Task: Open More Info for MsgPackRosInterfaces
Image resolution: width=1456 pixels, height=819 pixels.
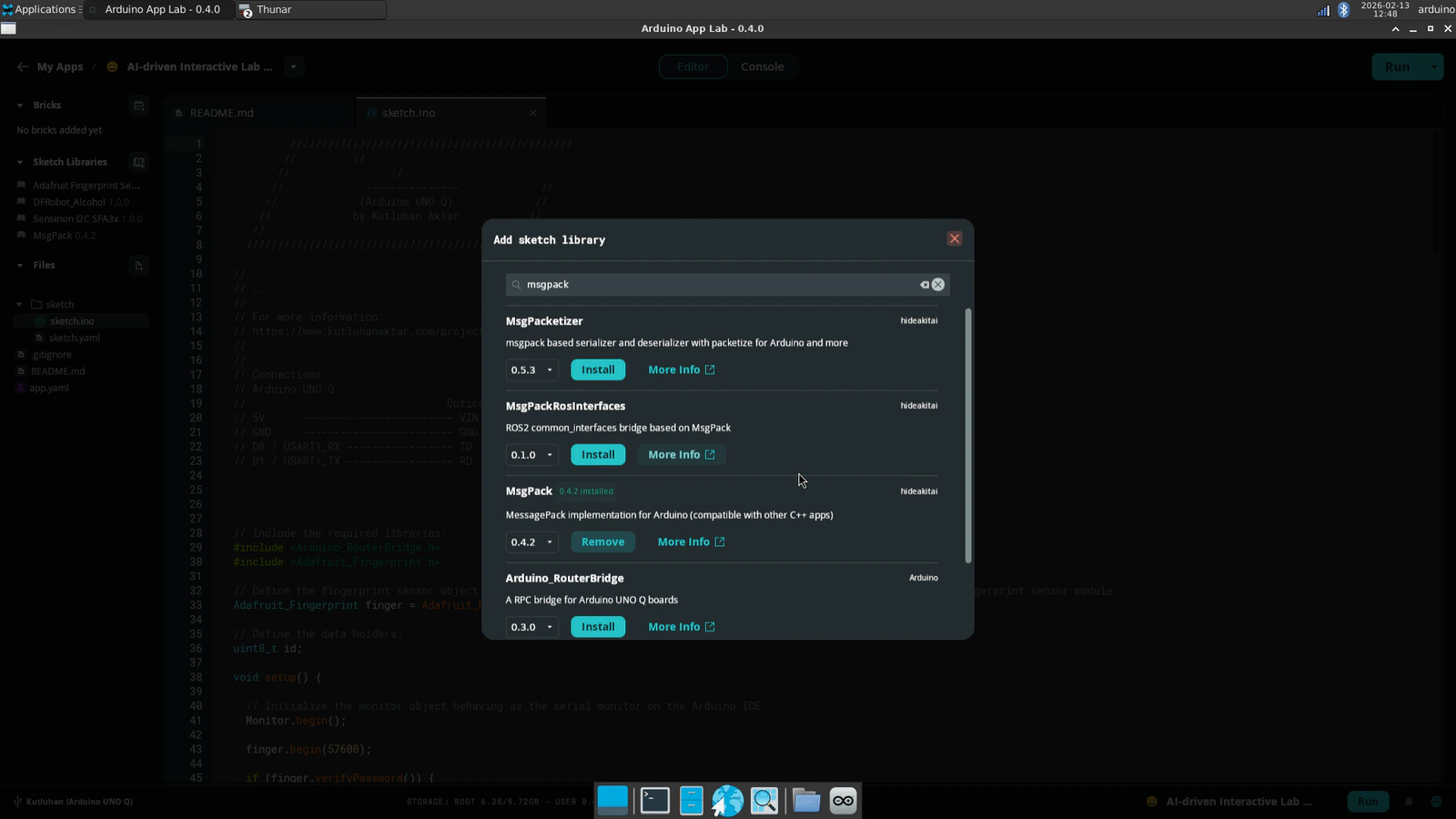Action: pos(682,454)
